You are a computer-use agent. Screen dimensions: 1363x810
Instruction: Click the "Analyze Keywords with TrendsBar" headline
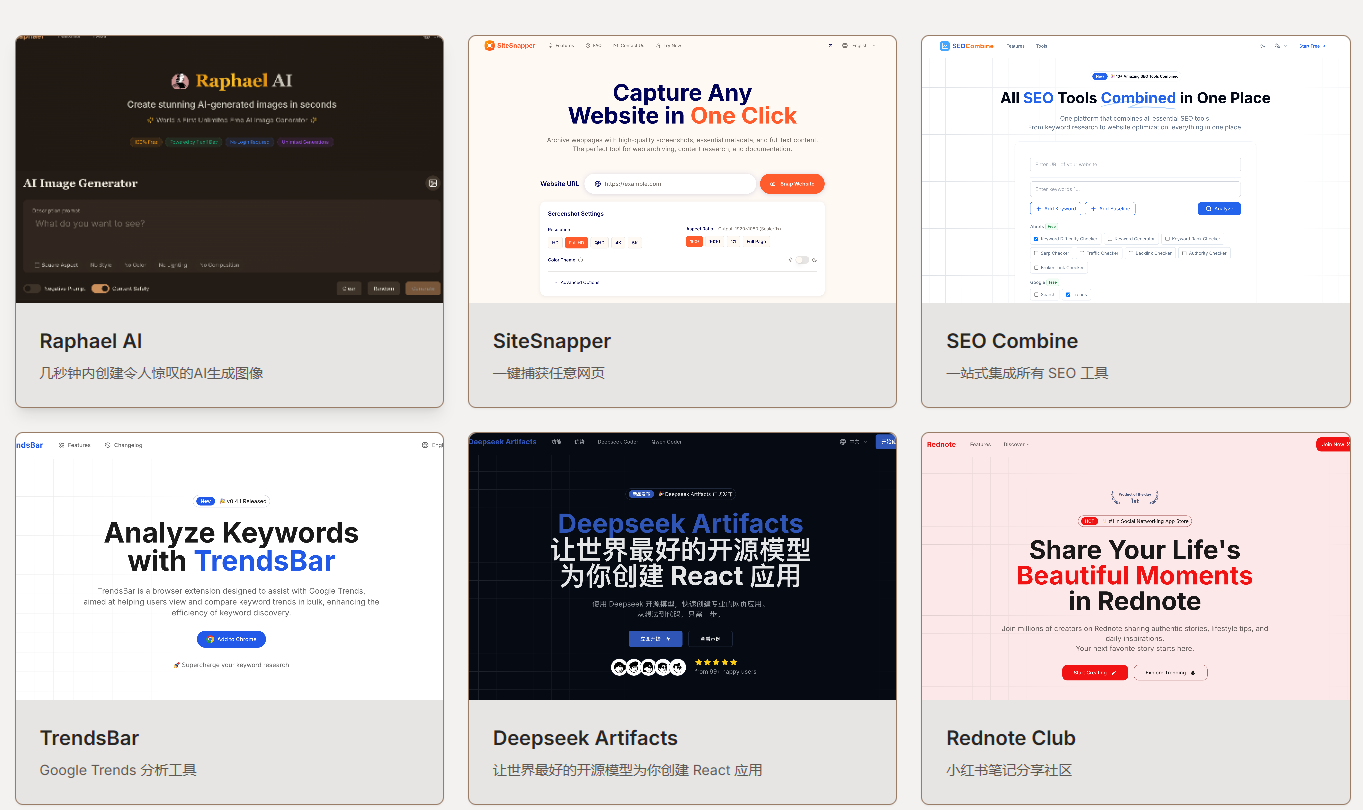[x=231, y=547]
